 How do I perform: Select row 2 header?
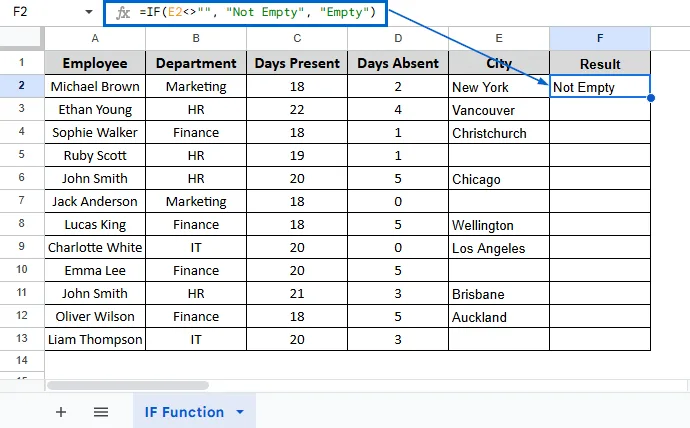coord(22,86)
